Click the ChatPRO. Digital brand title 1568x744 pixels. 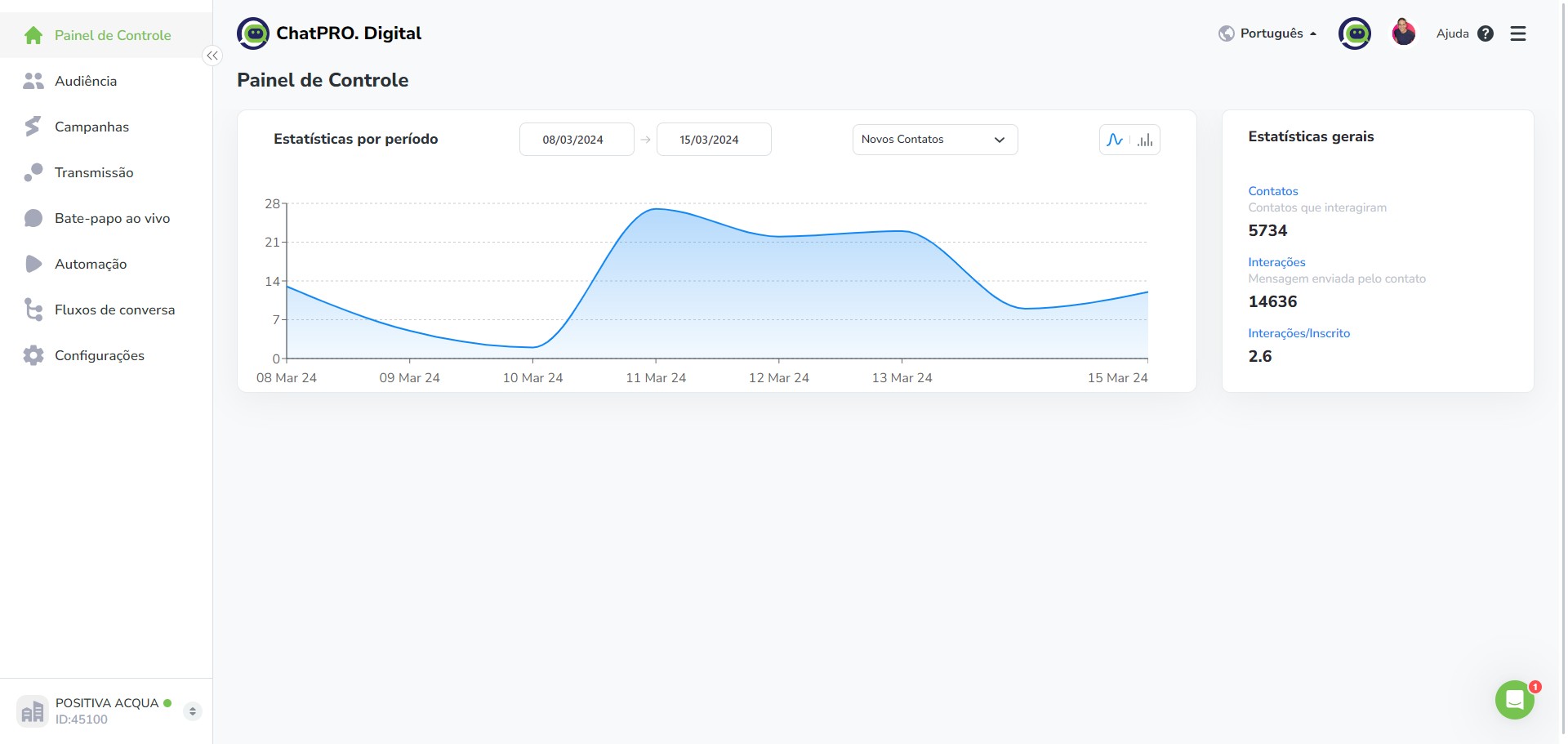349,33
